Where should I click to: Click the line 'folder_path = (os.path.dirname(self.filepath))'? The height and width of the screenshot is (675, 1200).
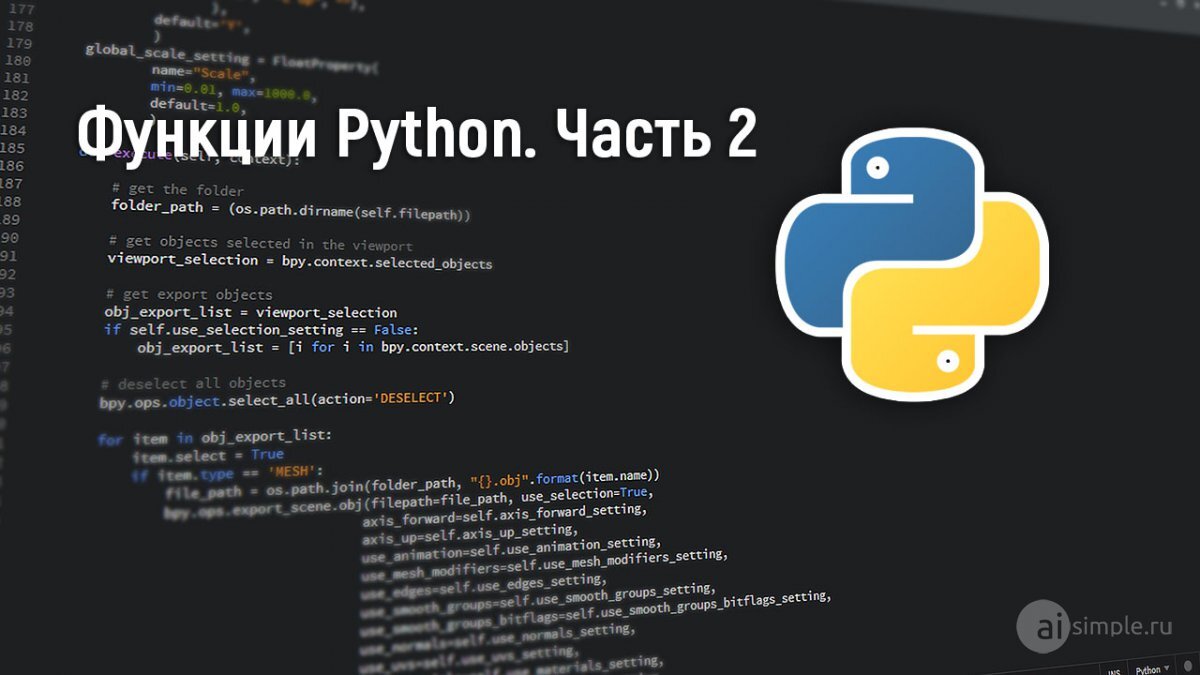click(291, 208)
